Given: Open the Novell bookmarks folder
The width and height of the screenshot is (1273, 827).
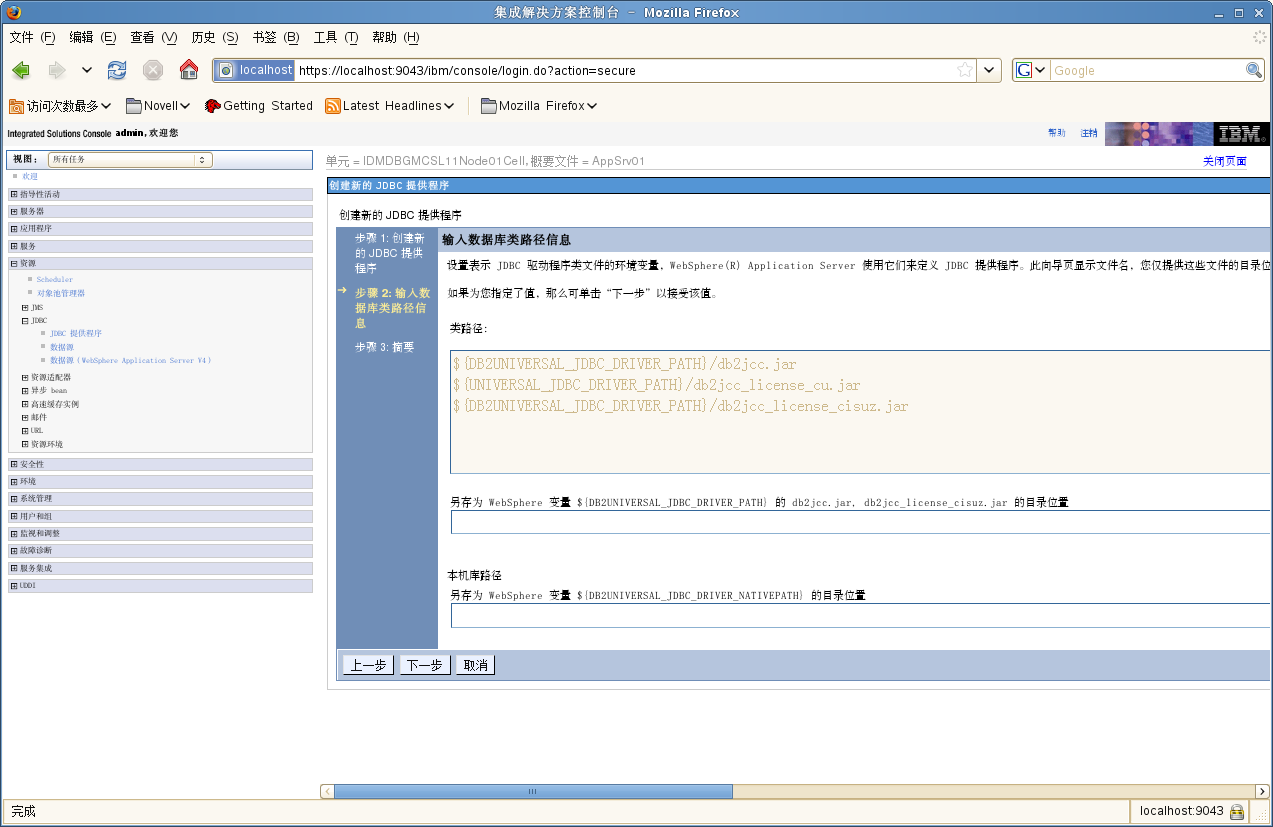Looking at the screenshot, I should click(158, 106).
